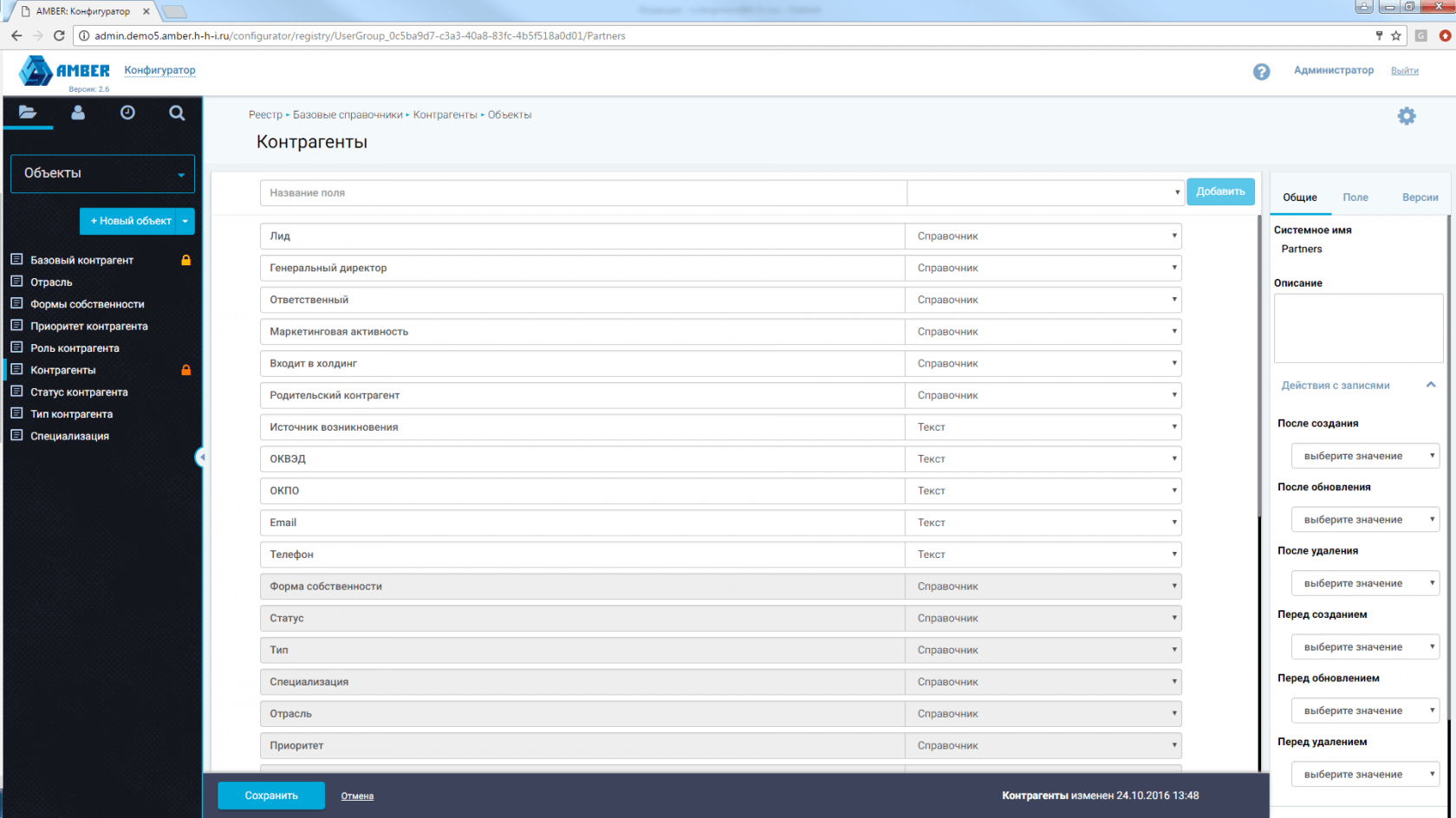Click list icon next to Формы собственности
This screenshot has width=1456, height=818.
(x=16, y=304)
